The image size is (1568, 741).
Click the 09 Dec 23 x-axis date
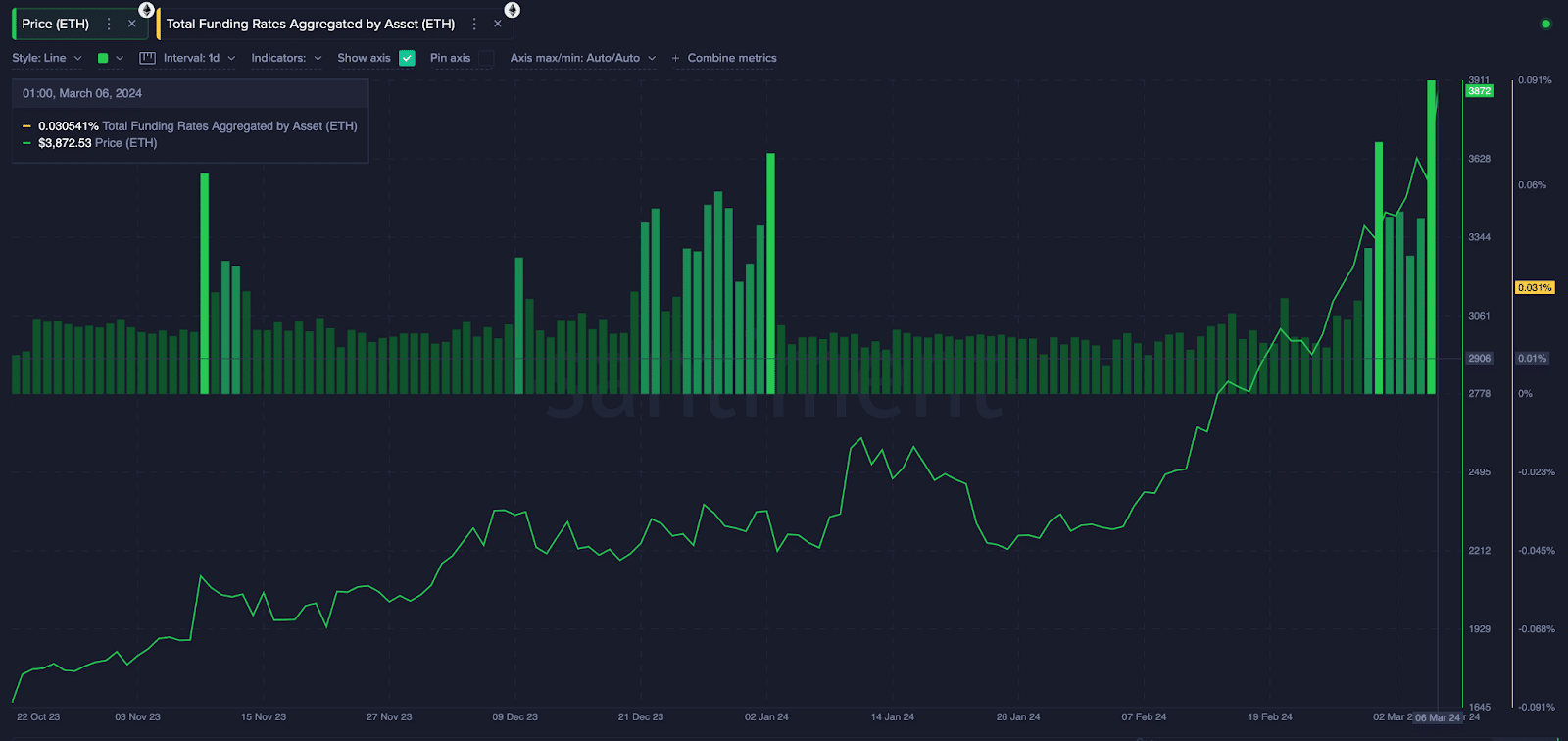point(514,716)
